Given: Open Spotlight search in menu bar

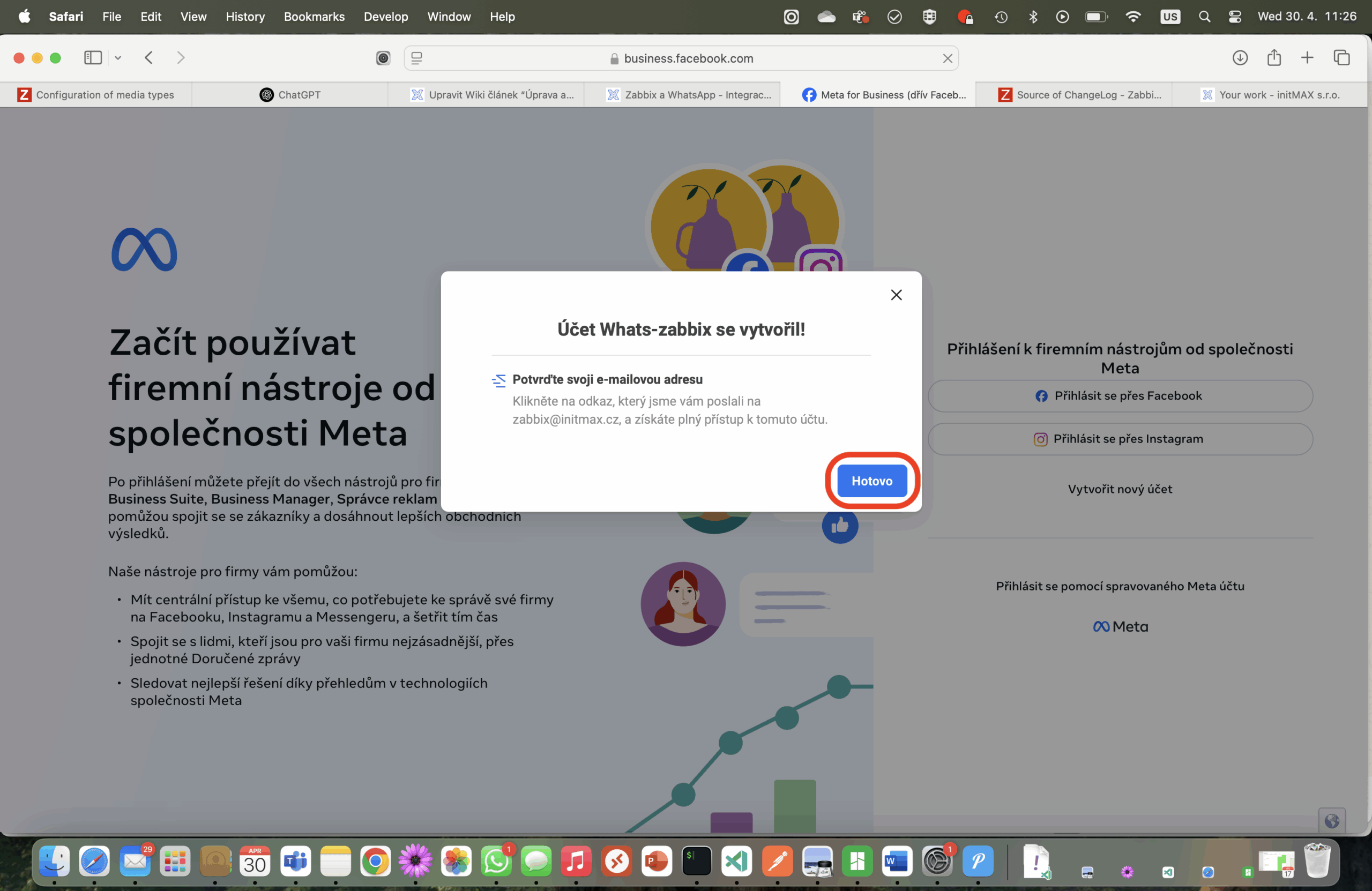Looking at the screenshot, I should pos(1204,17).
